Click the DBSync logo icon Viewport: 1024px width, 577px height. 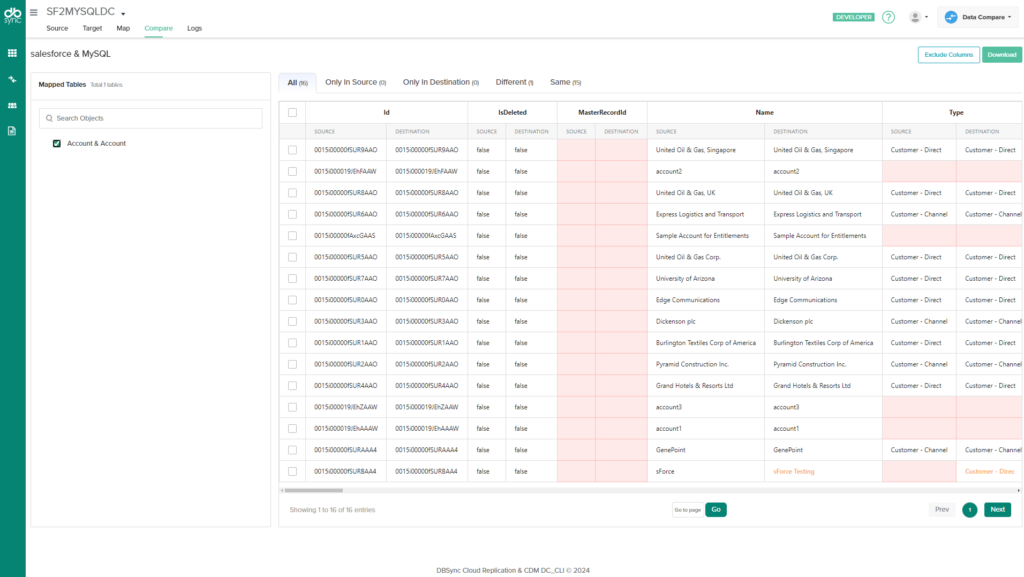coord(12,16)
